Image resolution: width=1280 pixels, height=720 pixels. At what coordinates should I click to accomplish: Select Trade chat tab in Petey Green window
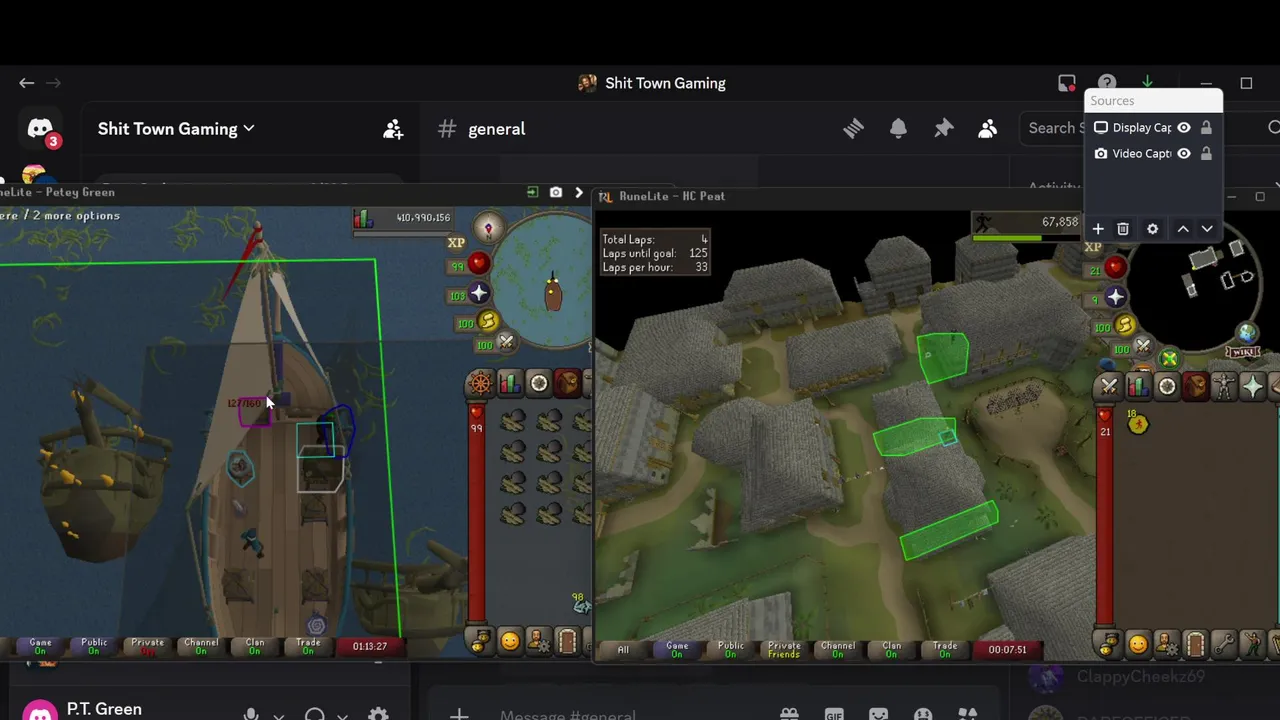click(x=308, y=646)
